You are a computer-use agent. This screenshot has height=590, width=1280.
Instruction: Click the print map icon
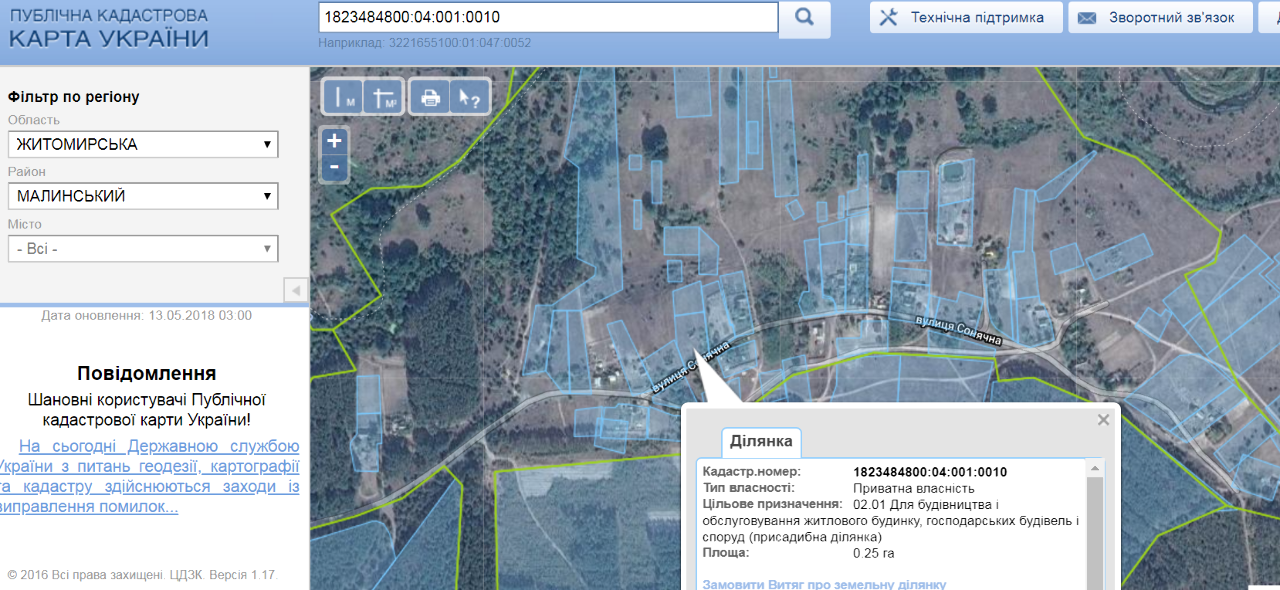[430, 97]
